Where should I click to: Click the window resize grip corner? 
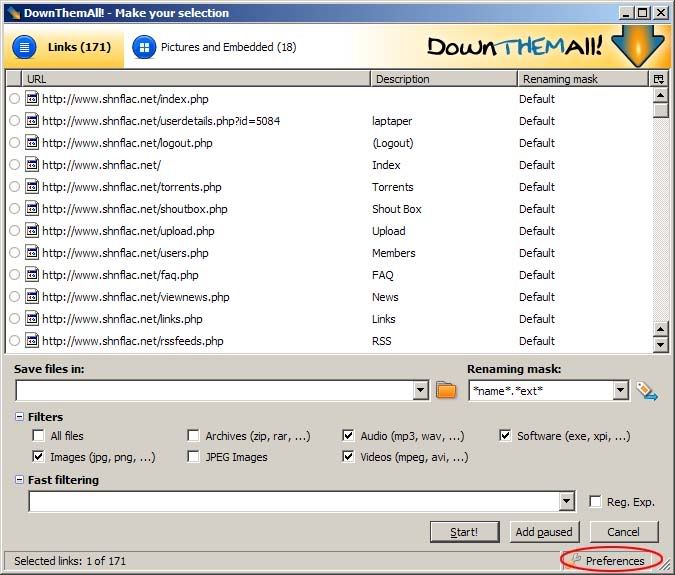pos(666,564)
